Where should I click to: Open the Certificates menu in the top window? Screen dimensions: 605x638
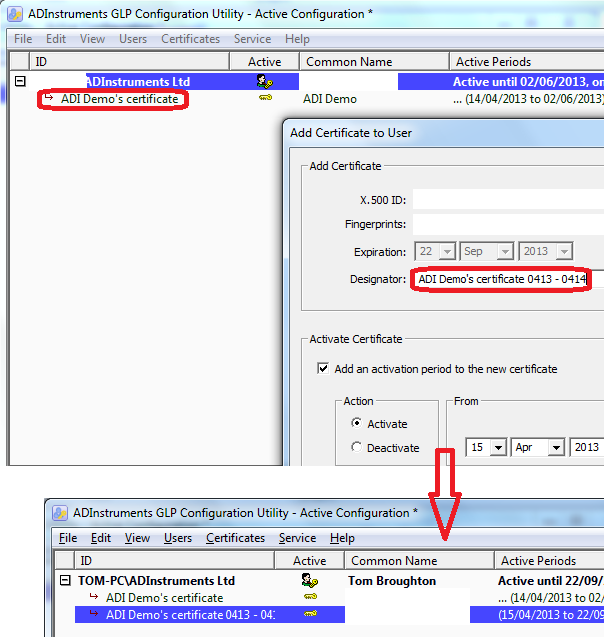coord(190,39)
